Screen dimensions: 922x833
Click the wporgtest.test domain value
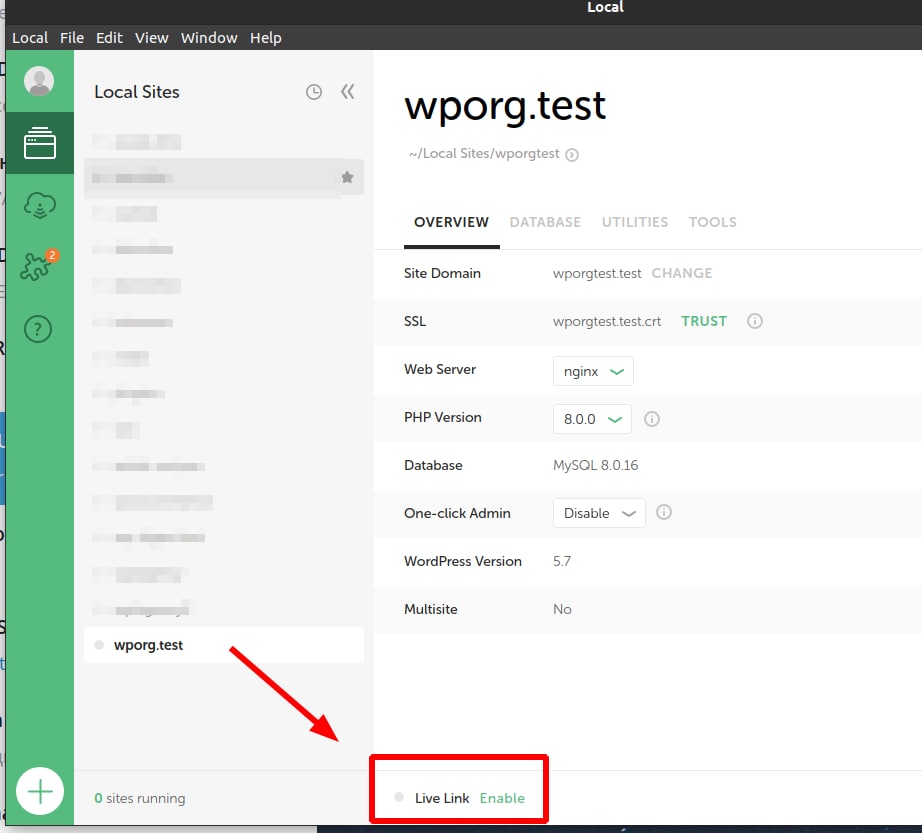[597, 273]
